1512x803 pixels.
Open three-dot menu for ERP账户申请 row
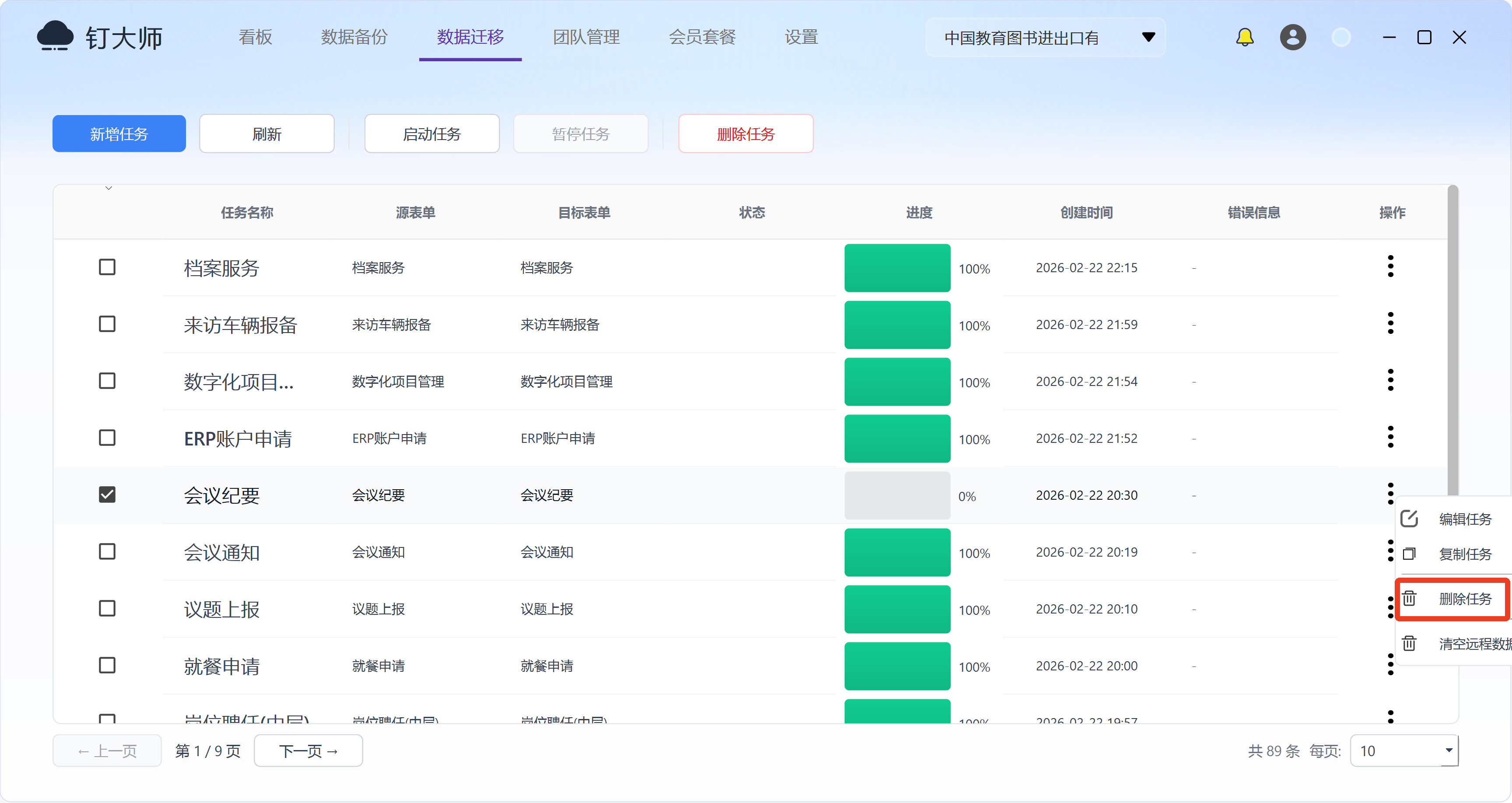[x=1390, y=437]
